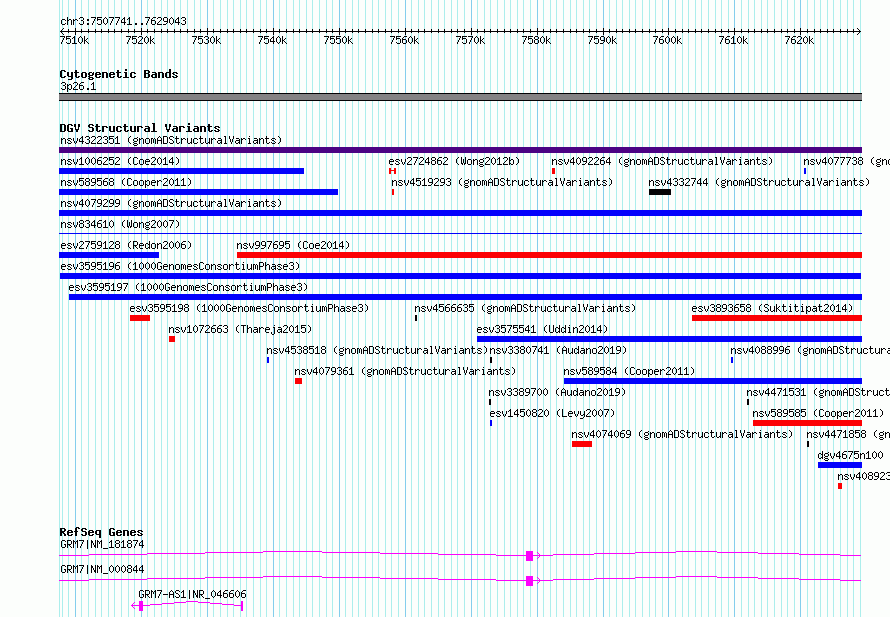Click the red nsv1072663 marker
This screenshot has width=890, height=617.
[x=172, y=339]
